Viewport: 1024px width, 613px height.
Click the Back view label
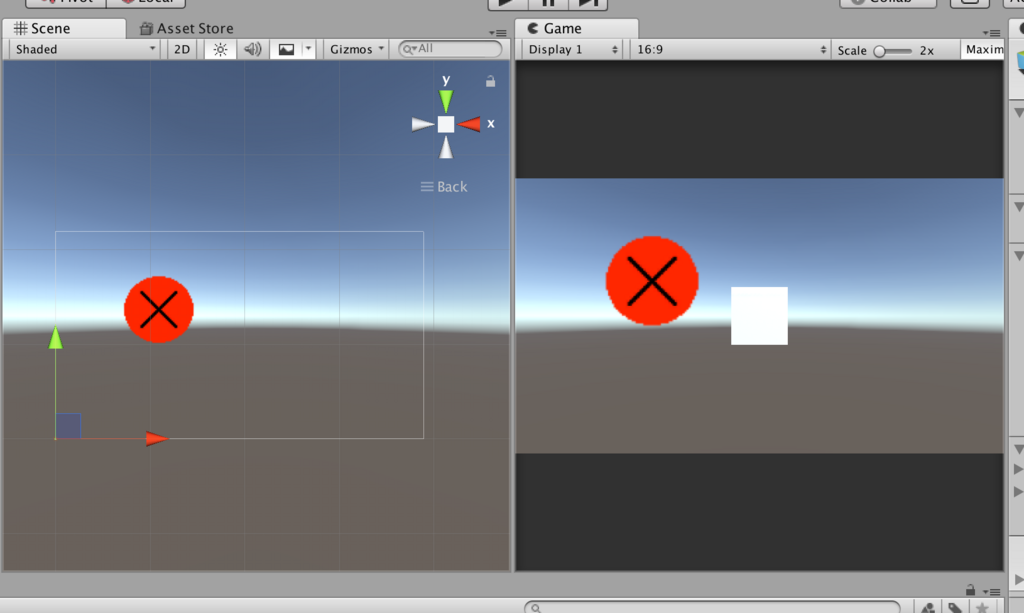coord(452,187)
